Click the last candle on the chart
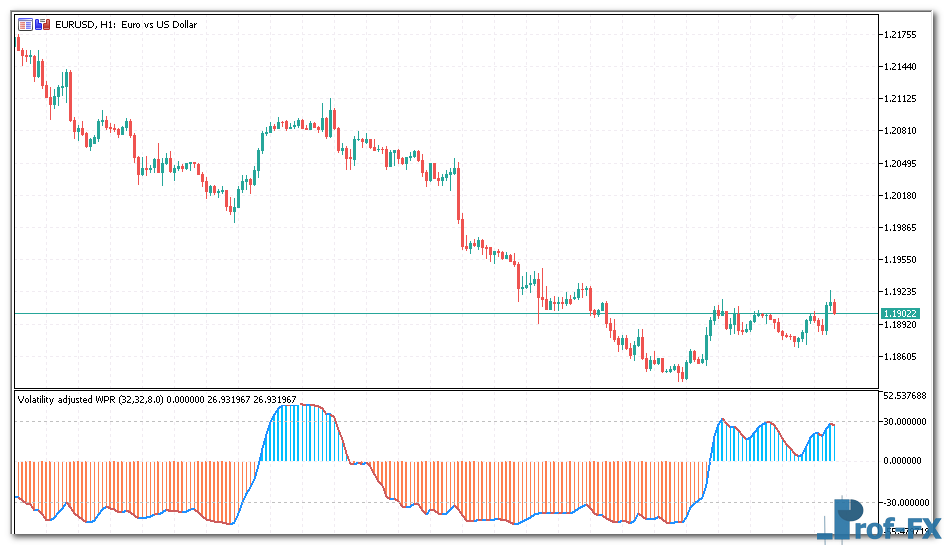The height and width of the screenshot is (545, 944). [835, 306]
